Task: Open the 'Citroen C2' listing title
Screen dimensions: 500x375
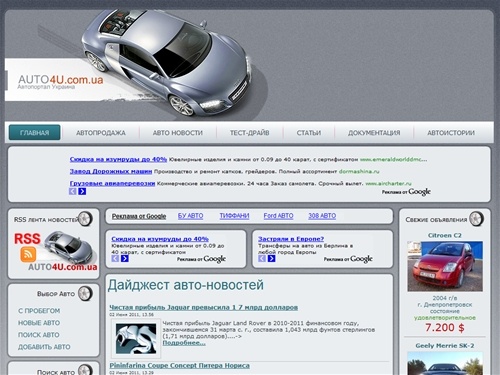Action: 445,235
